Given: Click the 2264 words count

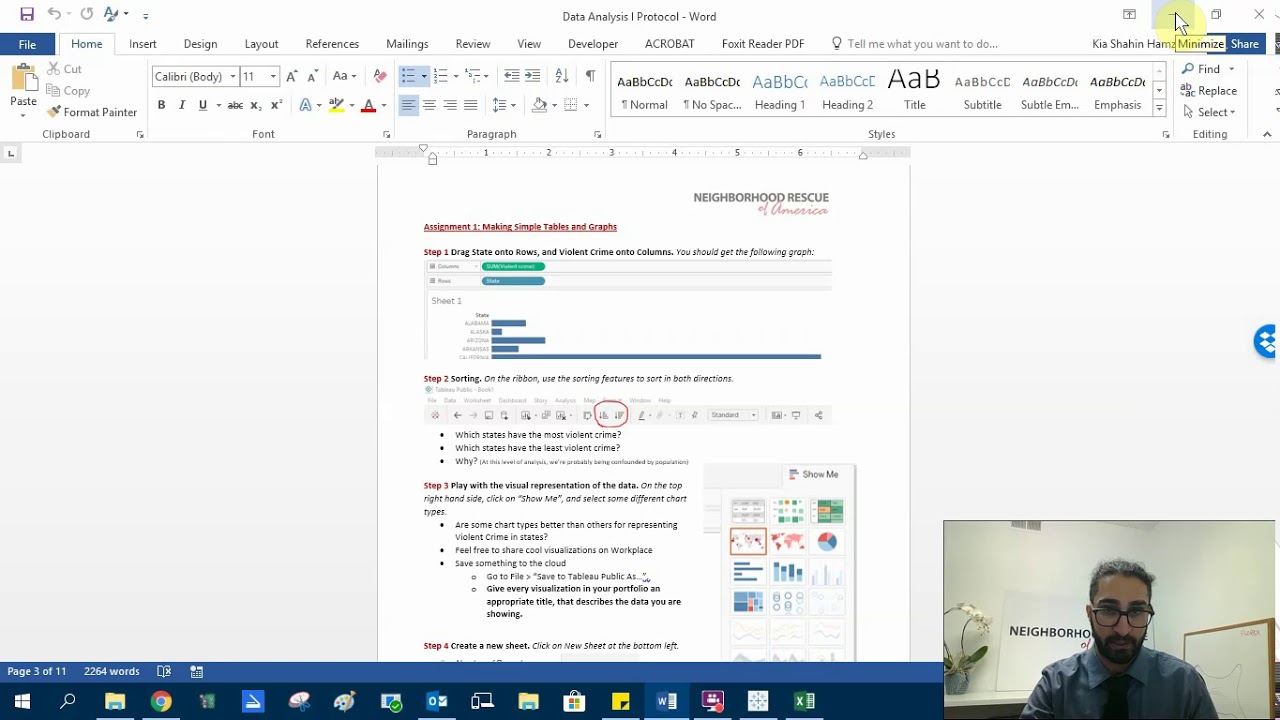Looking at the screenshot, I should [112, 672].
